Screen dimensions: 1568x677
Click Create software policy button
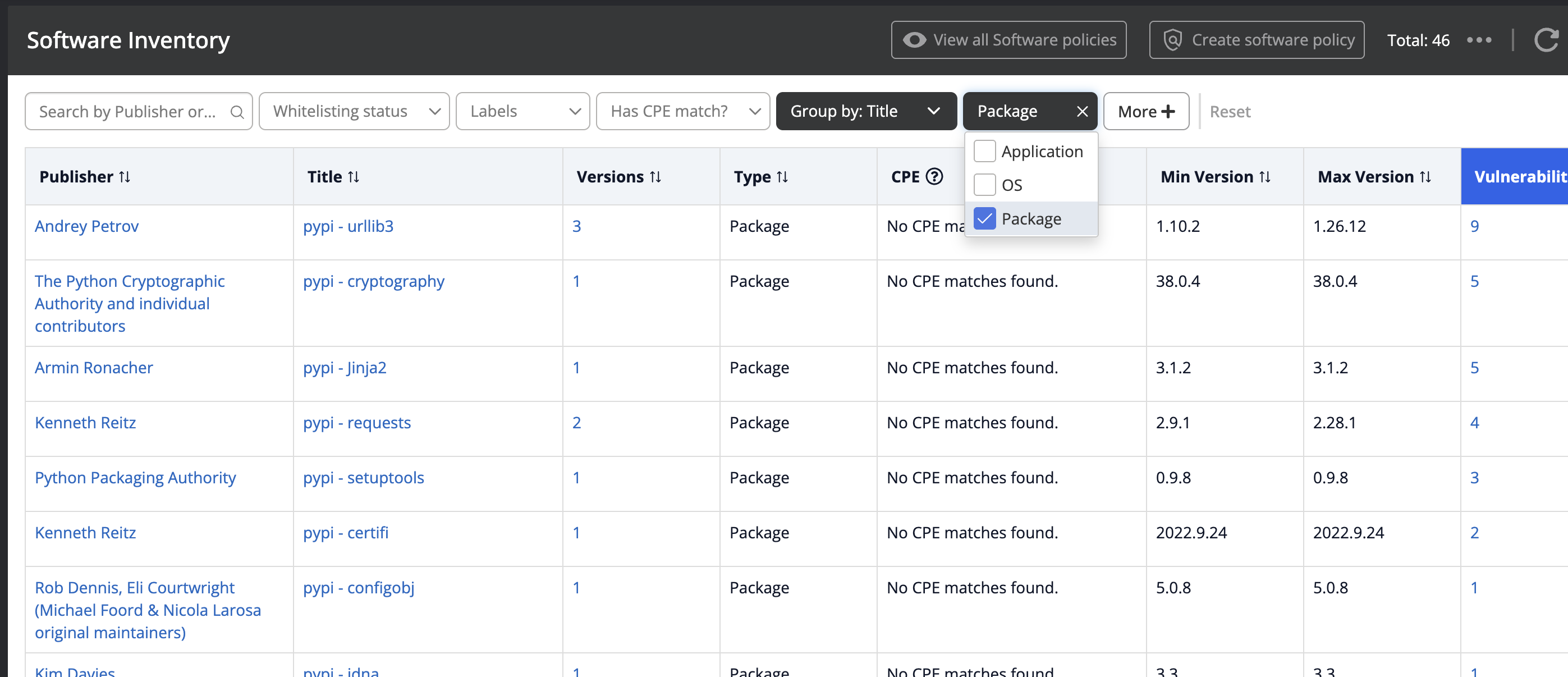pyautogui.click(x=1257, y=40)
